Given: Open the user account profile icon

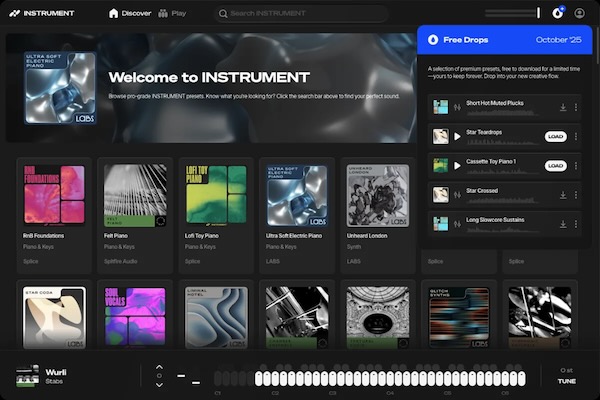Looking at the screenshot, I should tap(580, 13).
